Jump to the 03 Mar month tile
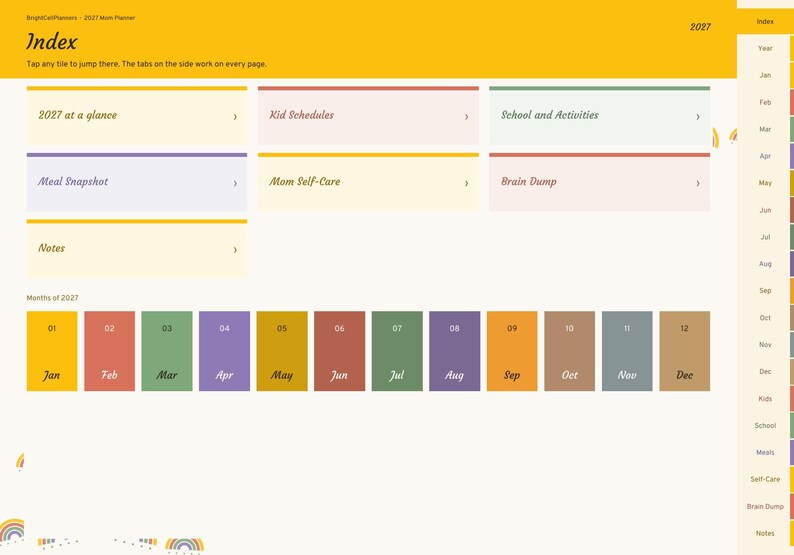The image size is (794, 555). click(x=167, y=351)
